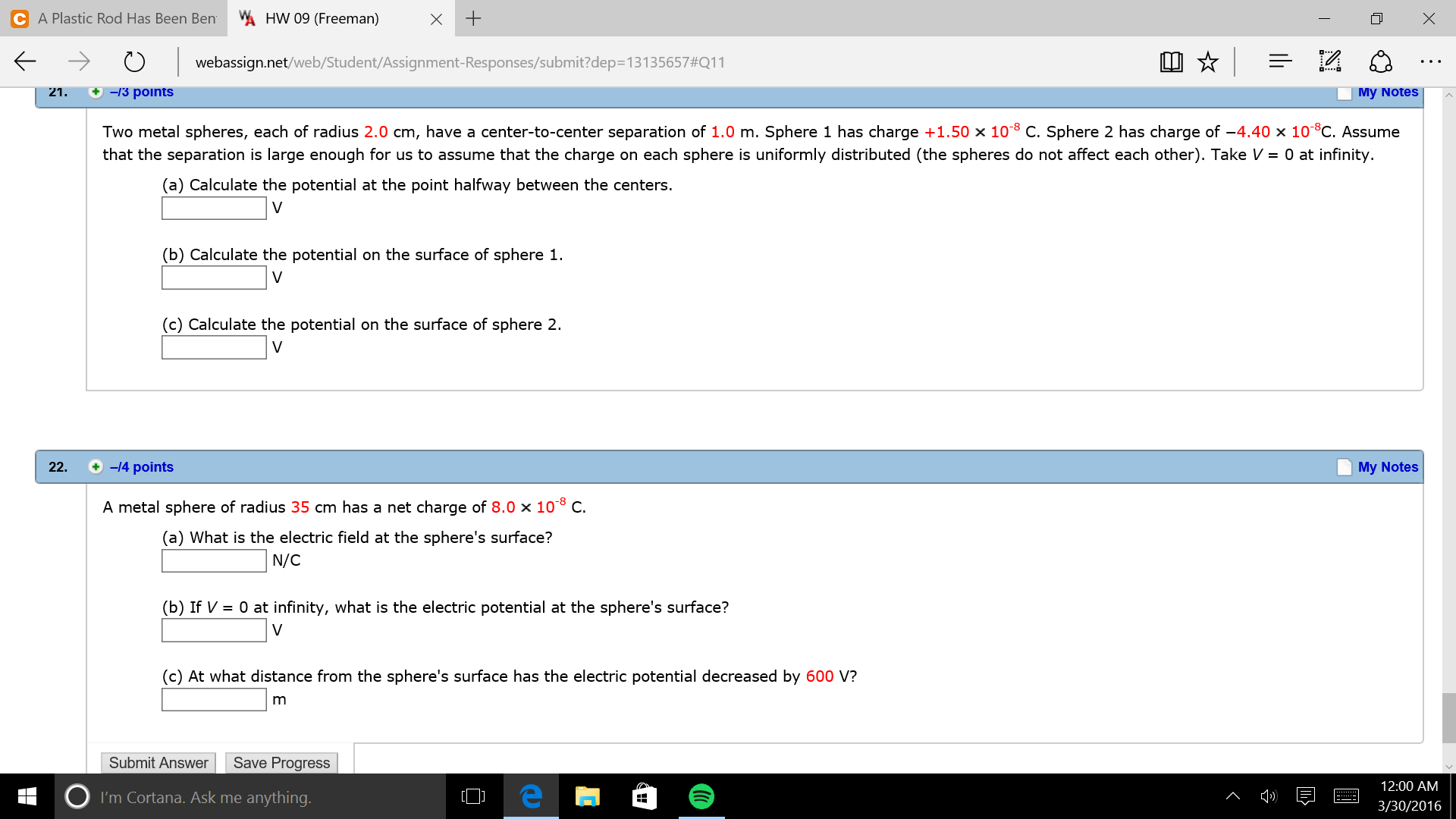Click the Submit Answer button
Screen dimensions: 1456x819
pos(158,763)
